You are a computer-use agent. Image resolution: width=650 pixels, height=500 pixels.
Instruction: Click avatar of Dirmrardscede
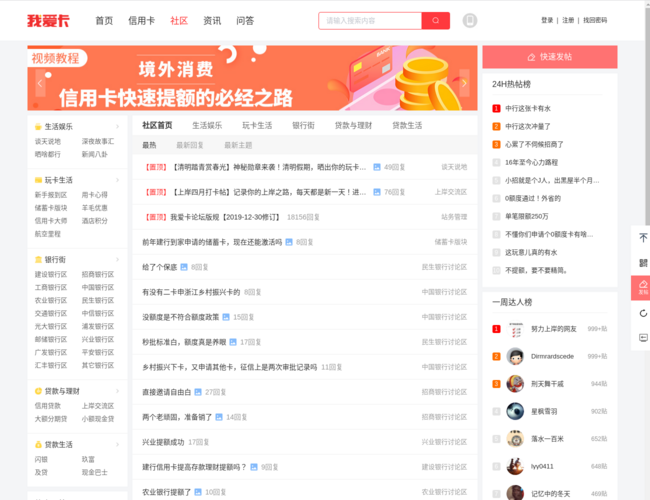click(x=515, y=357)
